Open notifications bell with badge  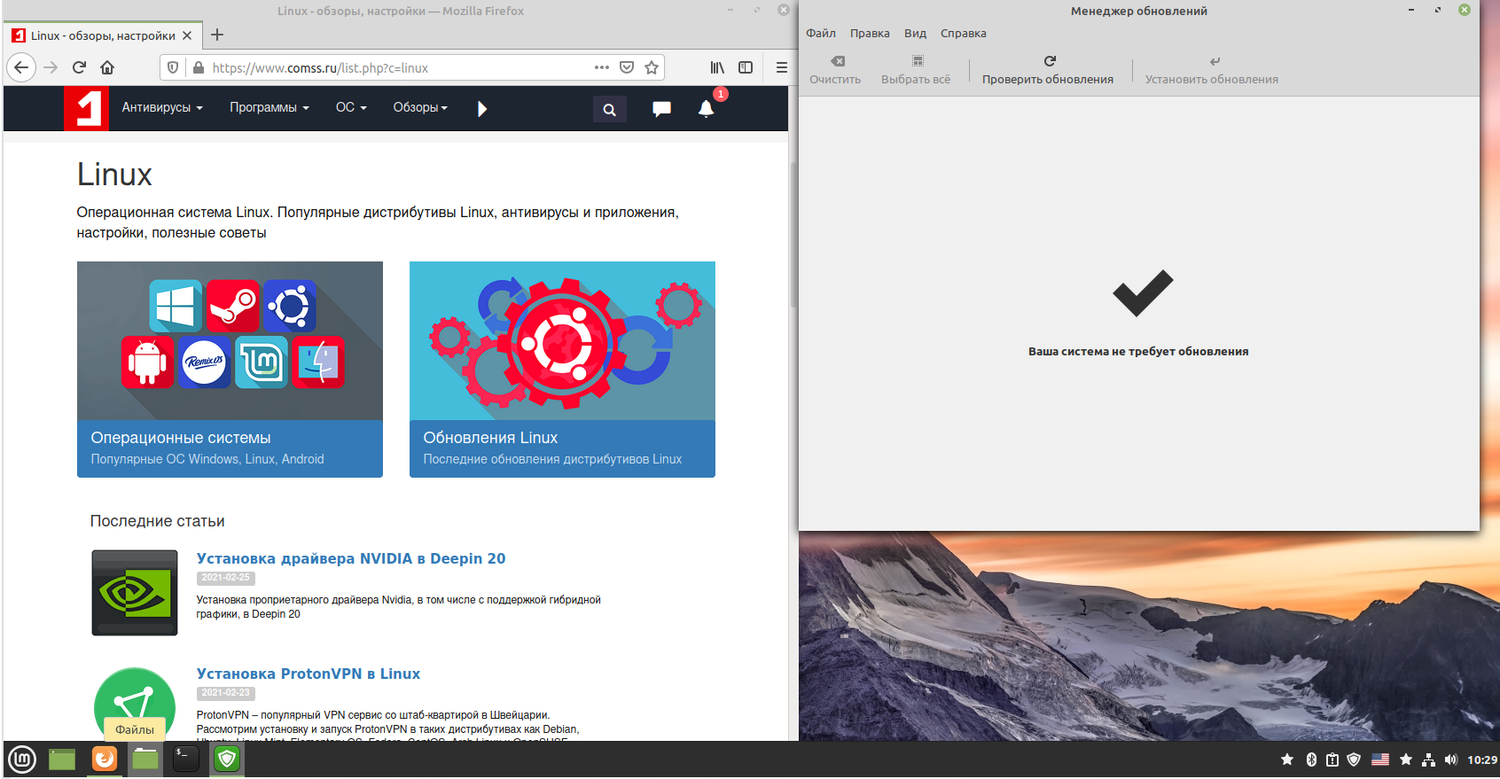pos(707,108)
